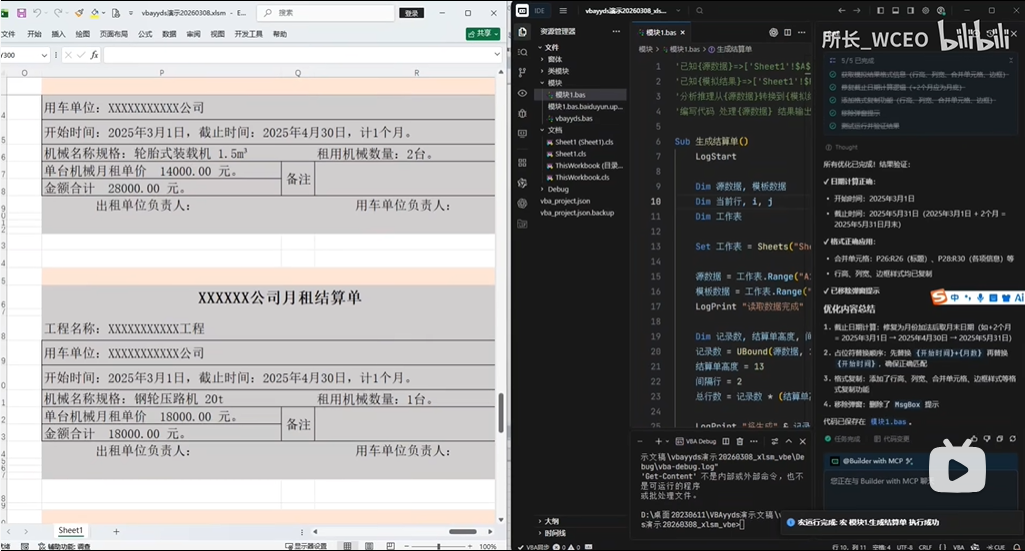Screen dimensions: 1025x551
Task: Open the 文件 menu in Excel
Action: (x=8, y=34)
